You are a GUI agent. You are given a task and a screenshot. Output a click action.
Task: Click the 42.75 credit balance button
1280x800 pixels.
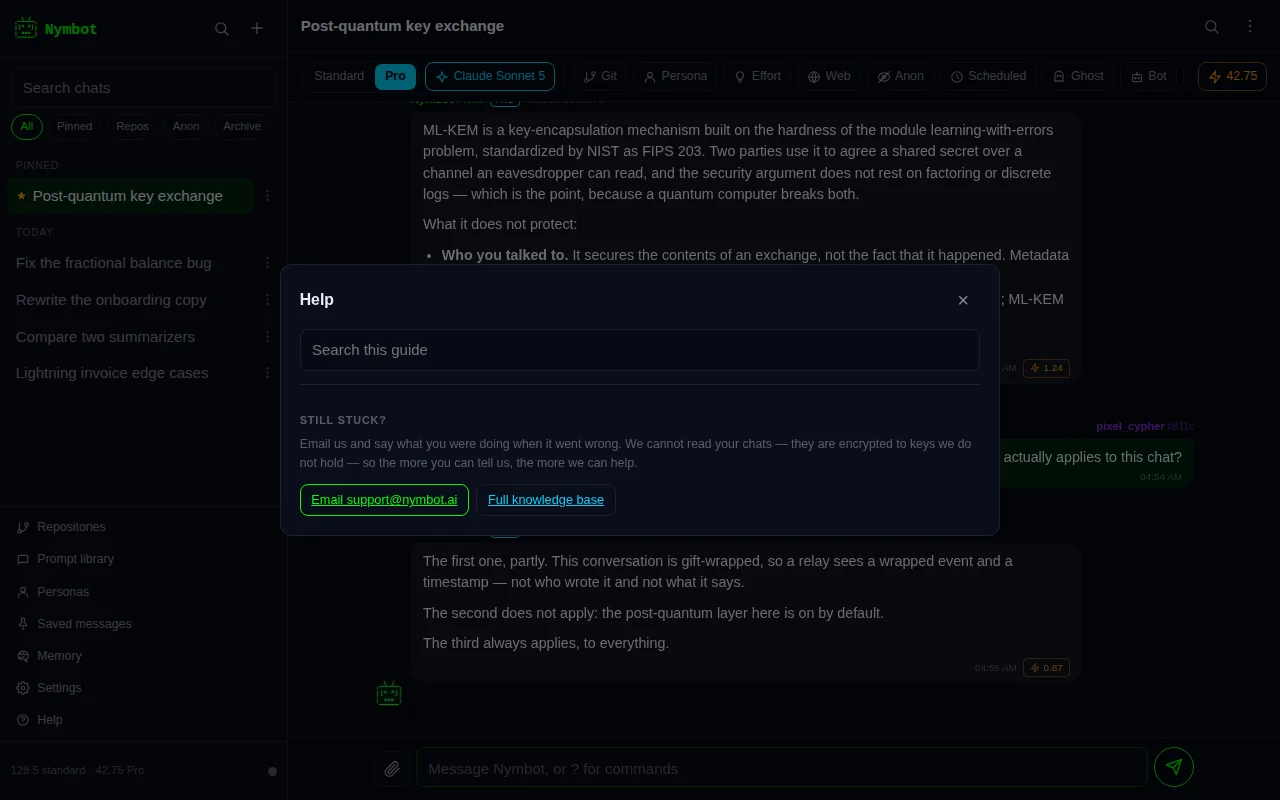[x=1232, y=76]
